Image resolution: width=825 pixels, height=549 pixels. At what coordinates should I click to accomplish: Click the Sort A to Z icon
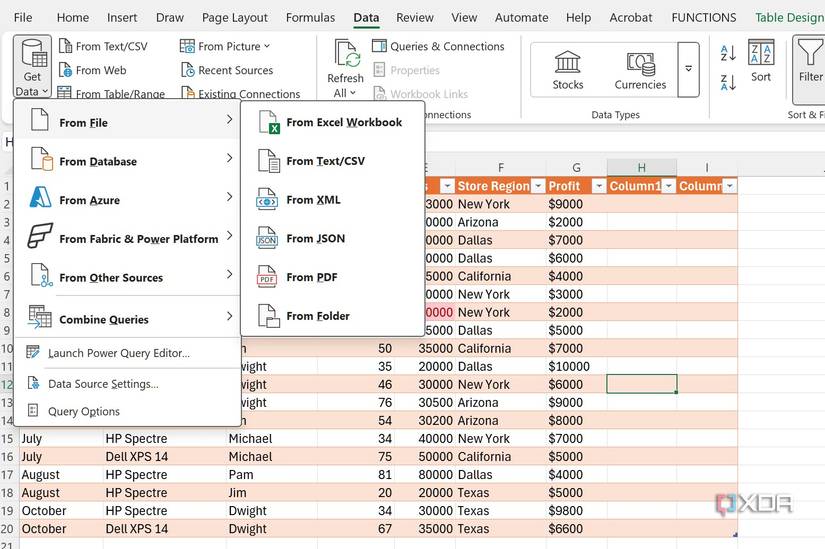728,53
